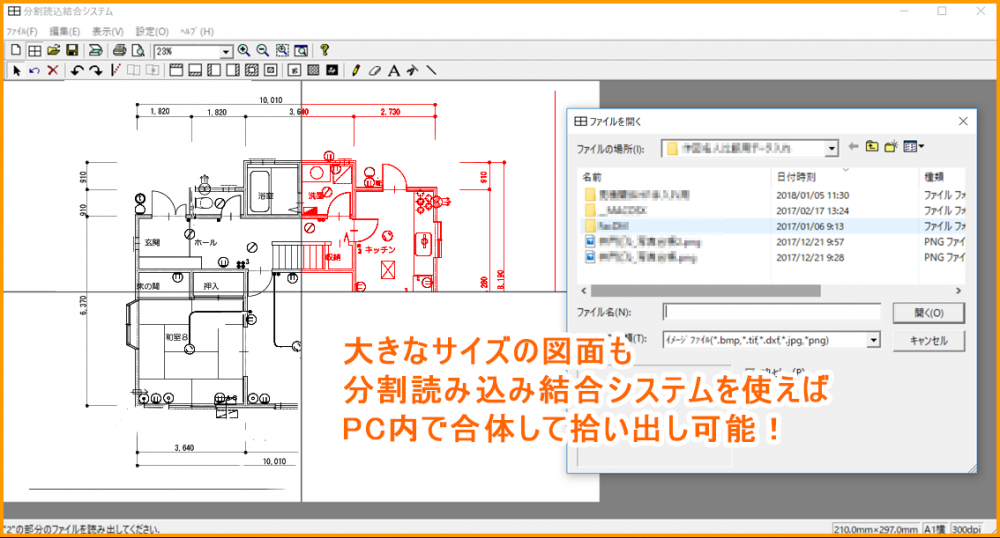The image size is (1000, 538).
Task: Create a new blank document
Action: click(16, 50)
